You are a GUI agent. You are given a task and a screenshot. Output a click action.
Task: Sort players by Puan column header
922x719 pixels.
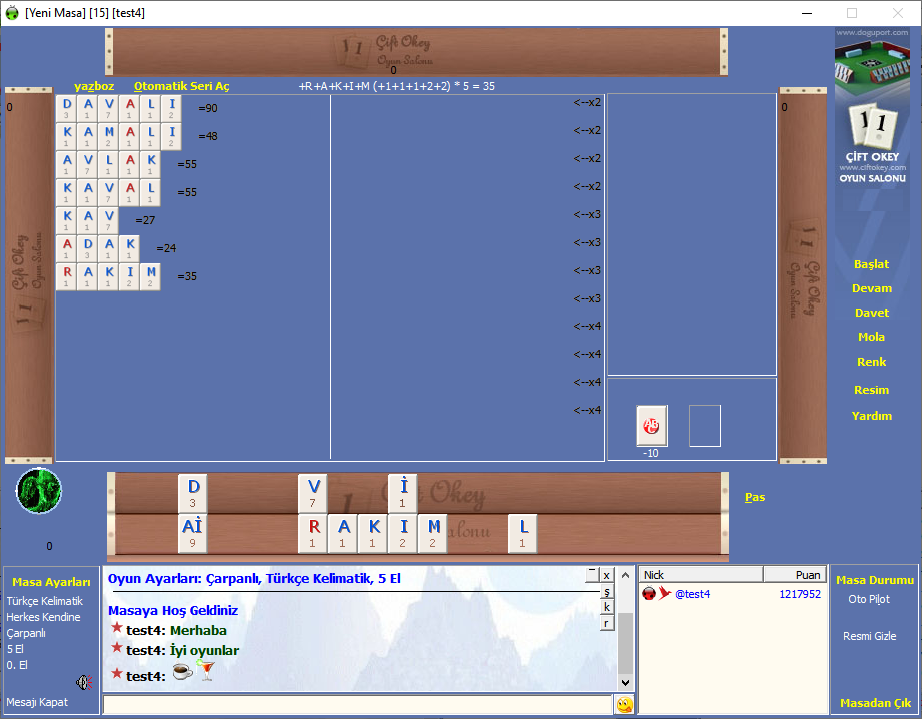pos(794,575)
